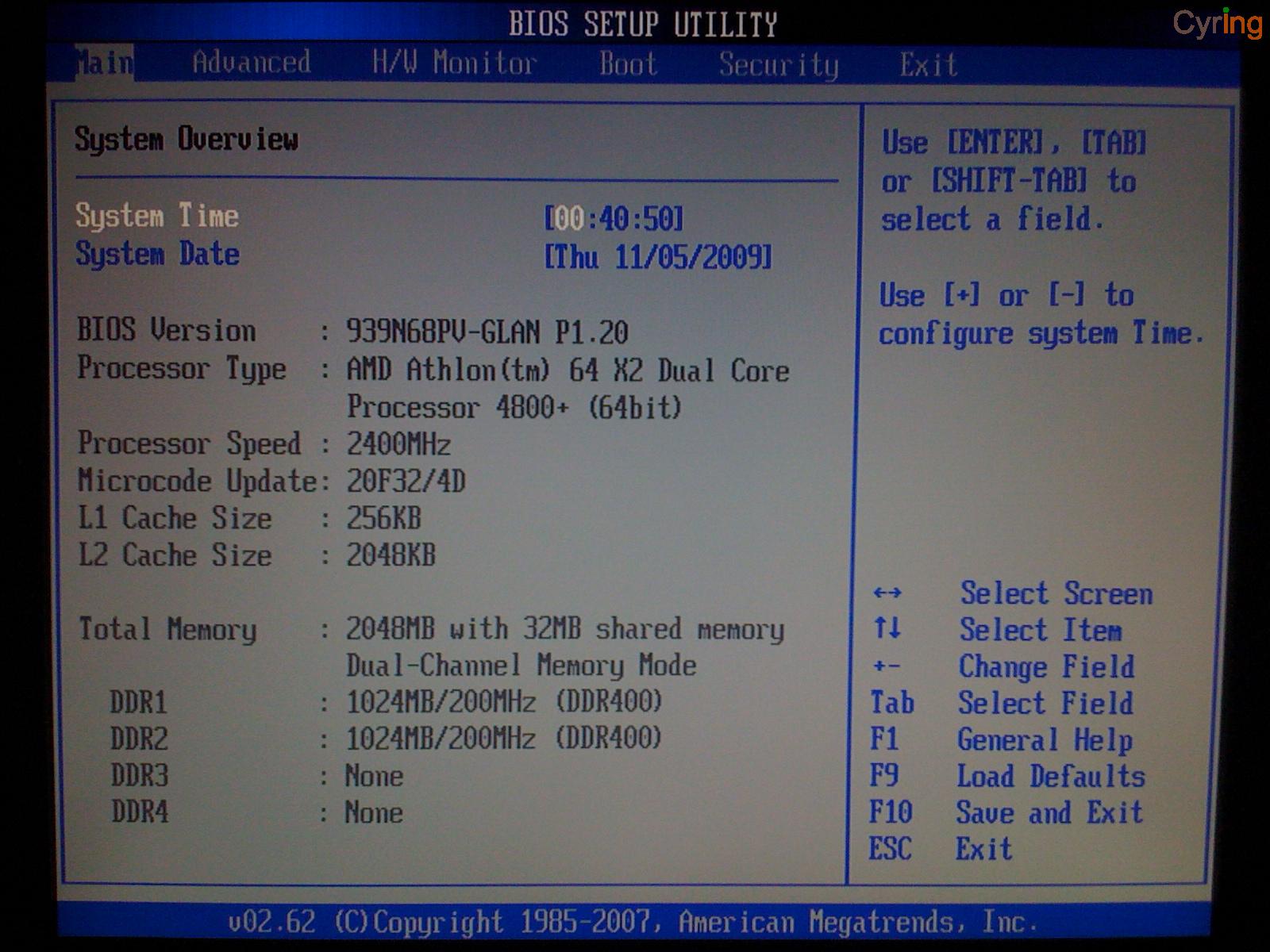Screen dimensions: 1270x952
Task: Click the Select Item help entry
Action: coord(1041,630)
